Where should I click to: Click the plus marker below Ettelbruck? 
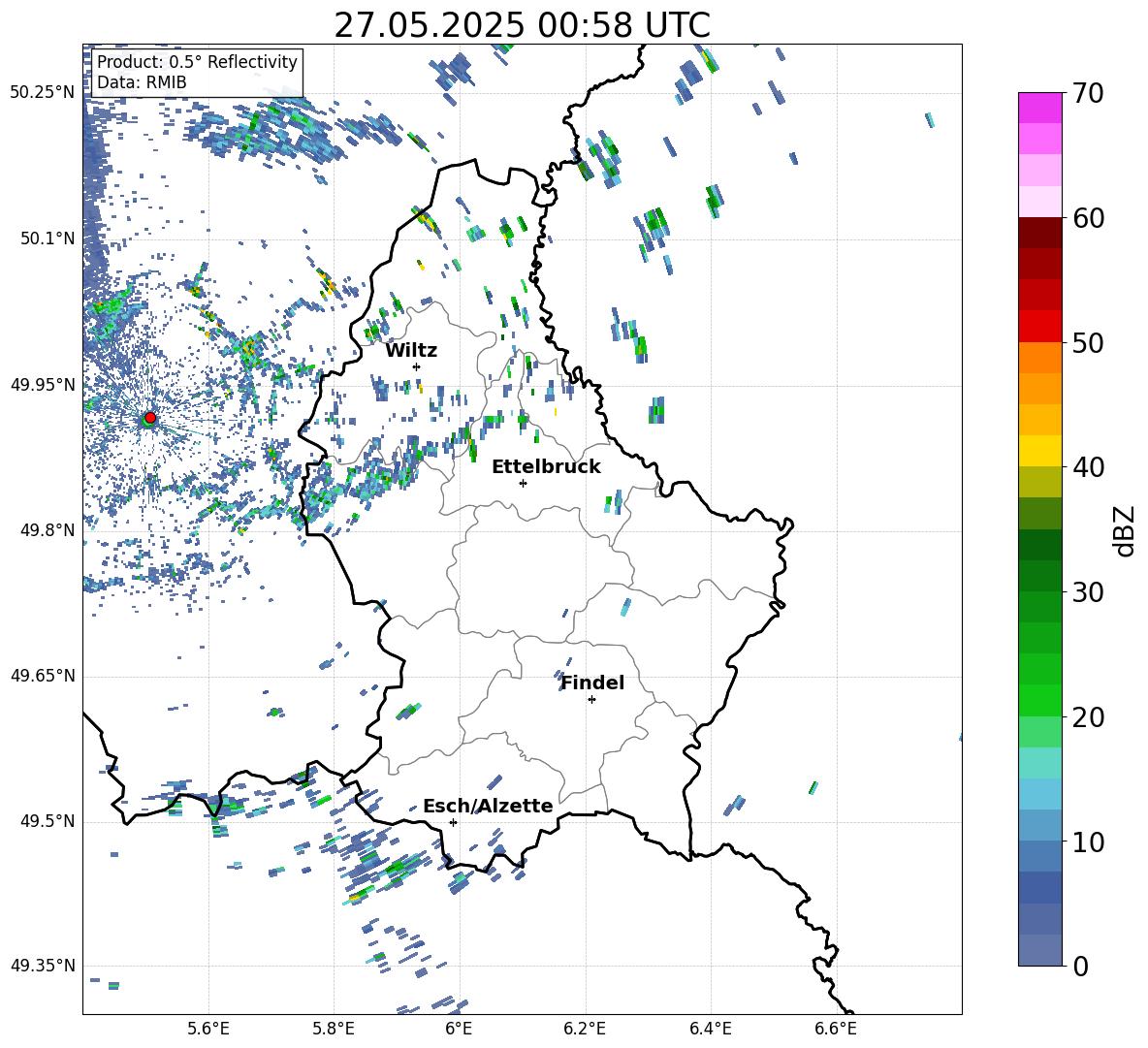point(523,483)
